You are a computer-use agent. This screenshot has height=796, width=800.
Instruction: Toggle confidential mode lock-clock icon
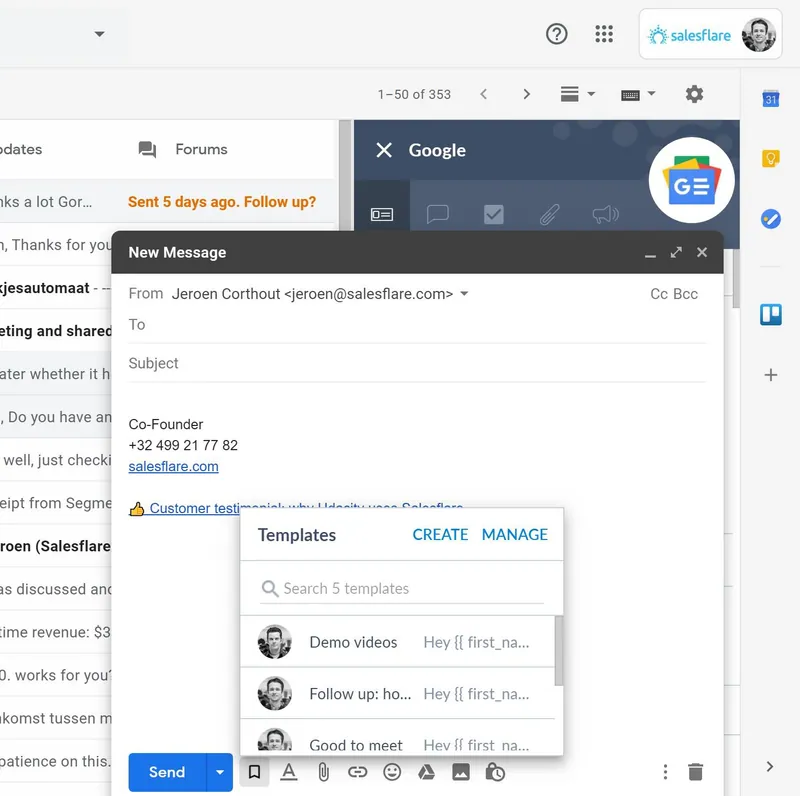tap(495, 772)
